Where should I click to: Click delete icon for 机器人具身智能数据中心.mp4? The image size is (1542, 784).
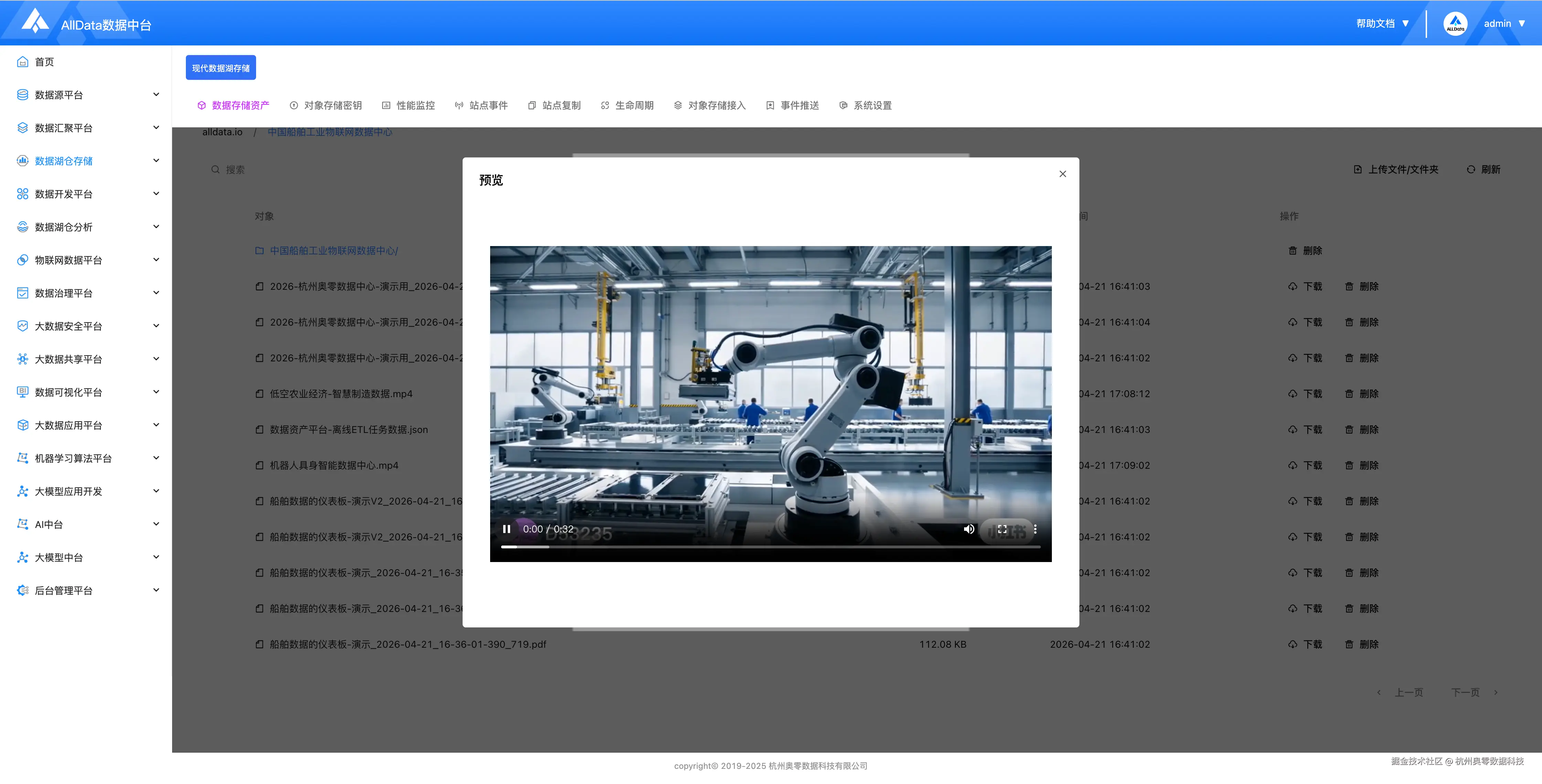[x=1349, y=465]
